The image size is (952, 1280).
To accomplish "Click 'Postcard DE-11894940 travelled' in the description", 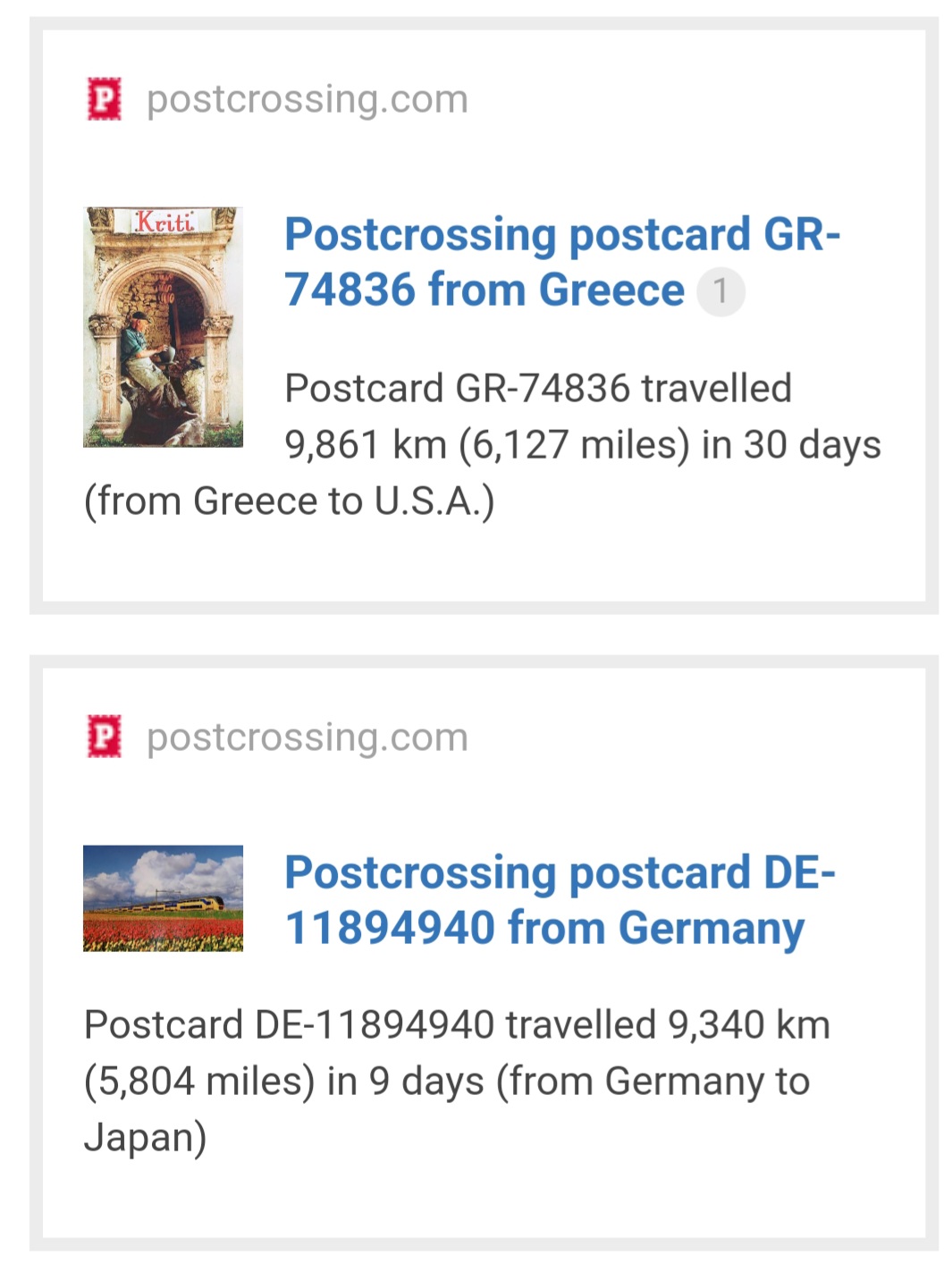I will (x=370, y=1025).
